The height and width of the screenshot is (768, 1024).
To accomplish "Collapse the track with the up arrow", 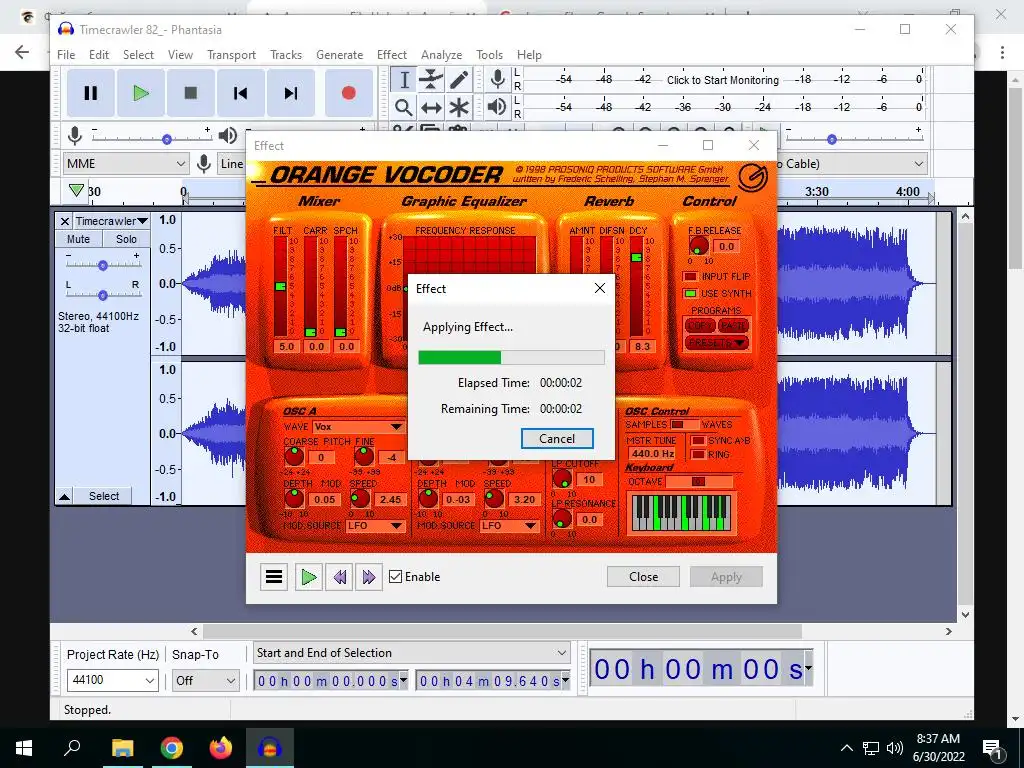I will coord(64,496).
